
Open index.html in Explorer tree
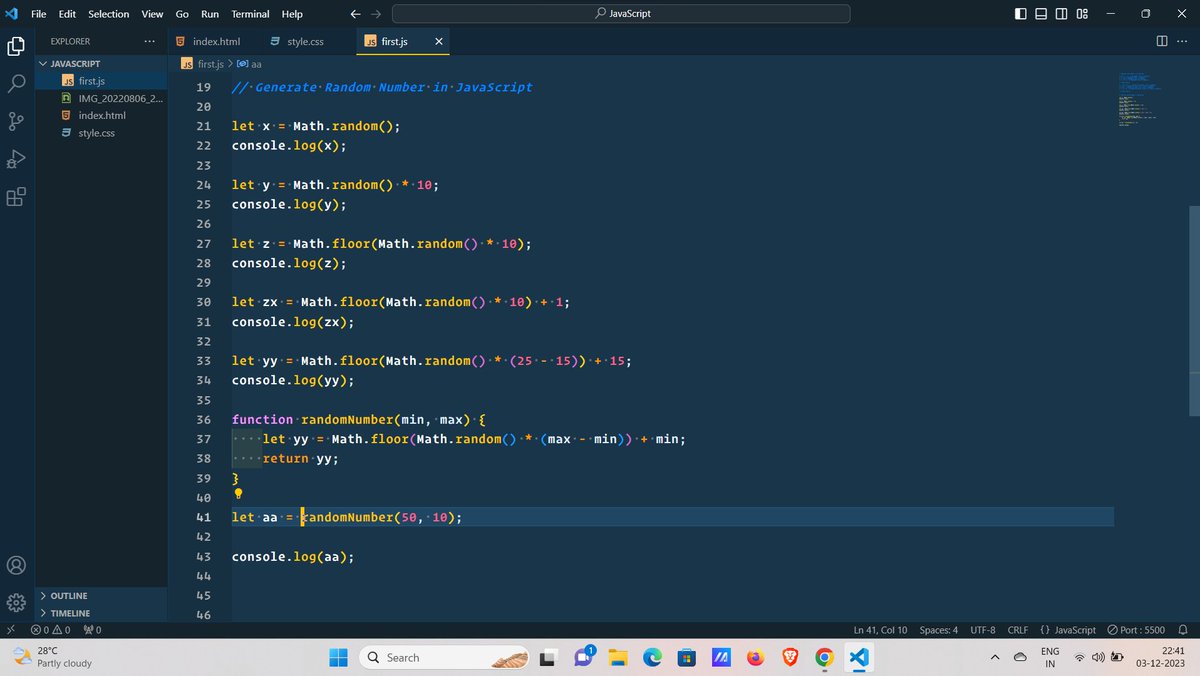101,115
